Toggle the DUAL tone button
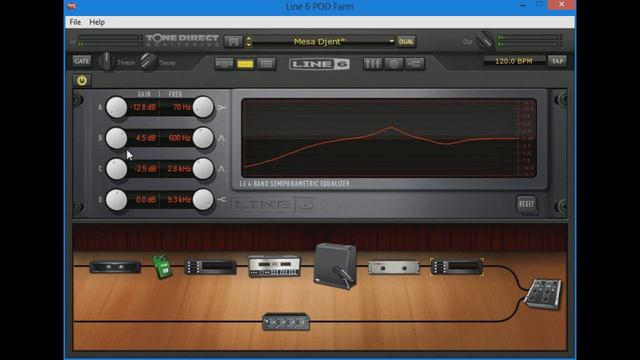The image size is (640, 360). 406,42
